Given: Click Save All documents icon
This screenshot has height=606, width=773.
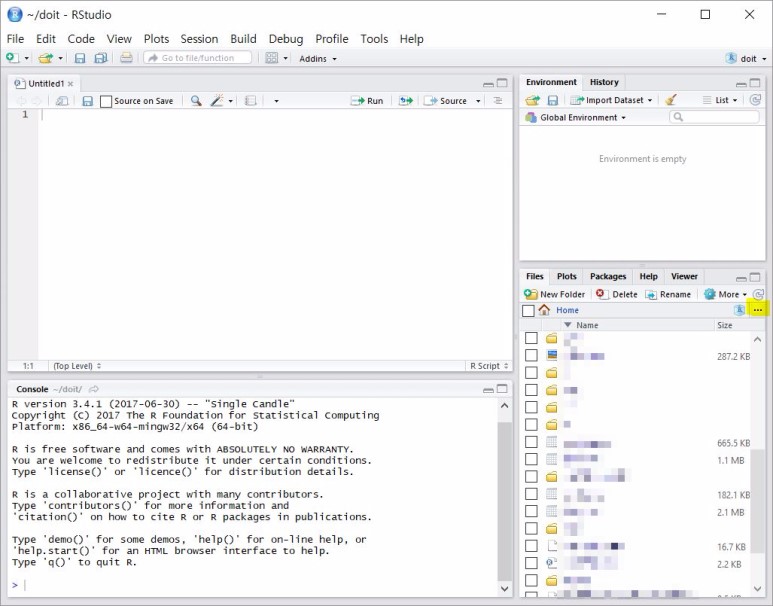Looking at the screenshot, I should point(101,58).
